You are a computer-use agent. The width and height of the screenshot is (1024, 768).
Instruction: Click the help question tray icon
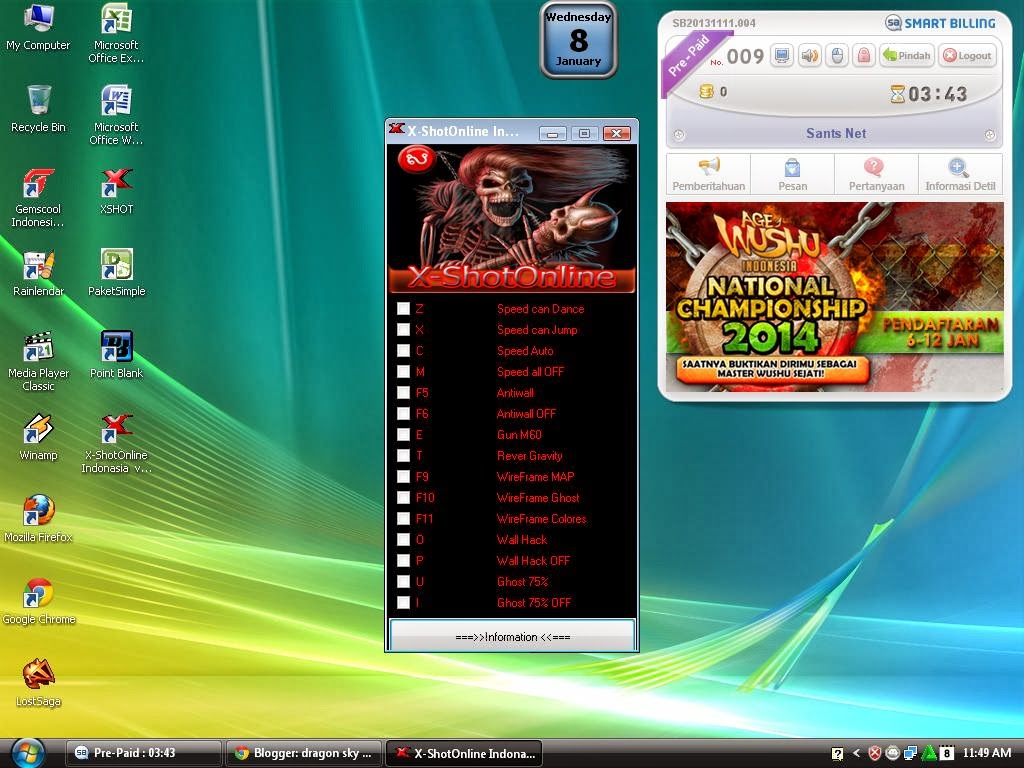[837, 754]
